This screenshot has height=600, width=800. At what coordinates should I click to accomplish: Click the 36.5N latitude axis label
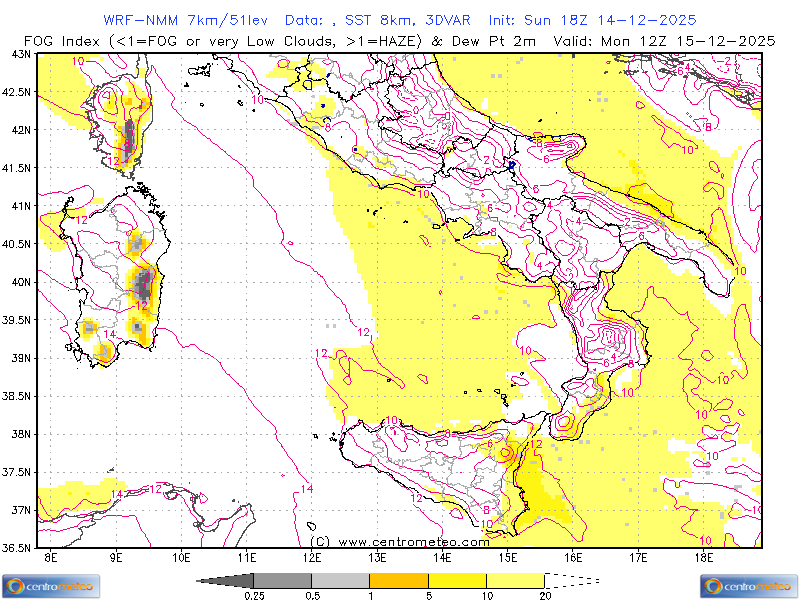(x=18, y=548)
